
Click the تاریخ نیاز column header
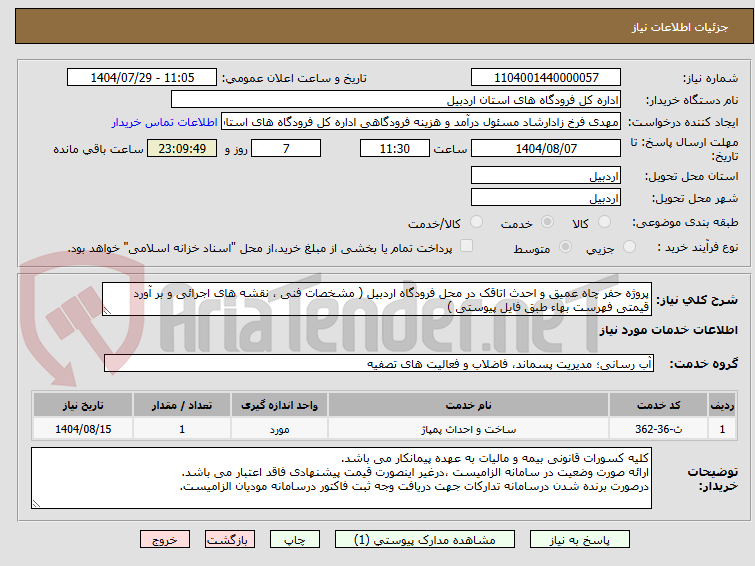click(83, 405)
